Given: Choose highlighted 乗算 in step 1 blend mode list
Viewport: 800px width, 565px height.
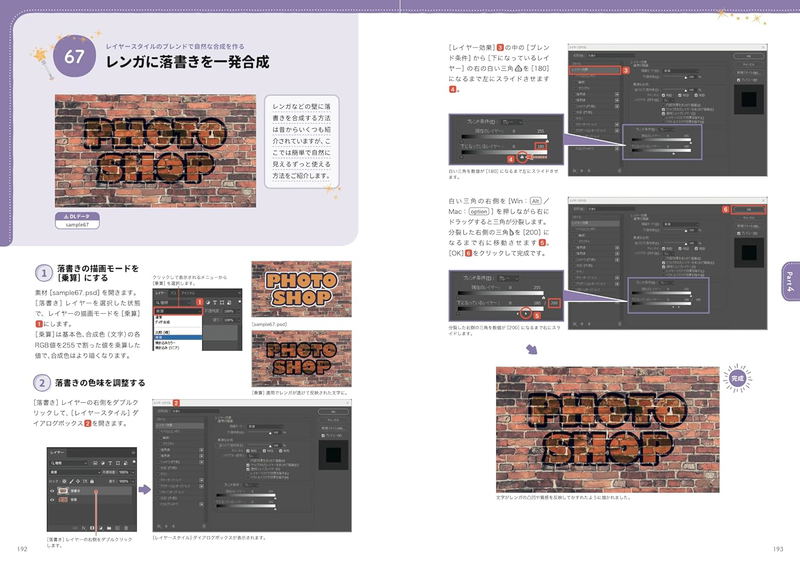Looking at the screenshot, I should coord(178,337).
